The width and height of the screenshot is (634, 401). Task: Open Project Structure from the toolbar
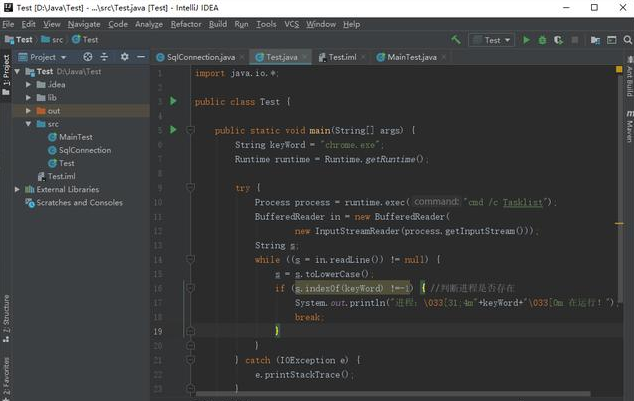coord(593,40)
